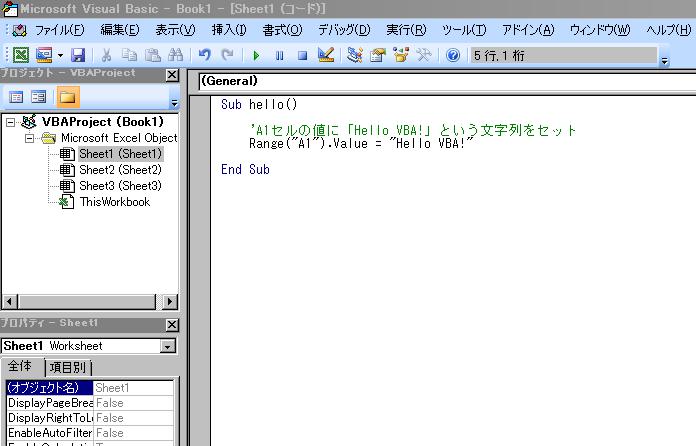
Task: Click View Object icon in project pane
Action: pyautogui.click(x=39, y=97)
